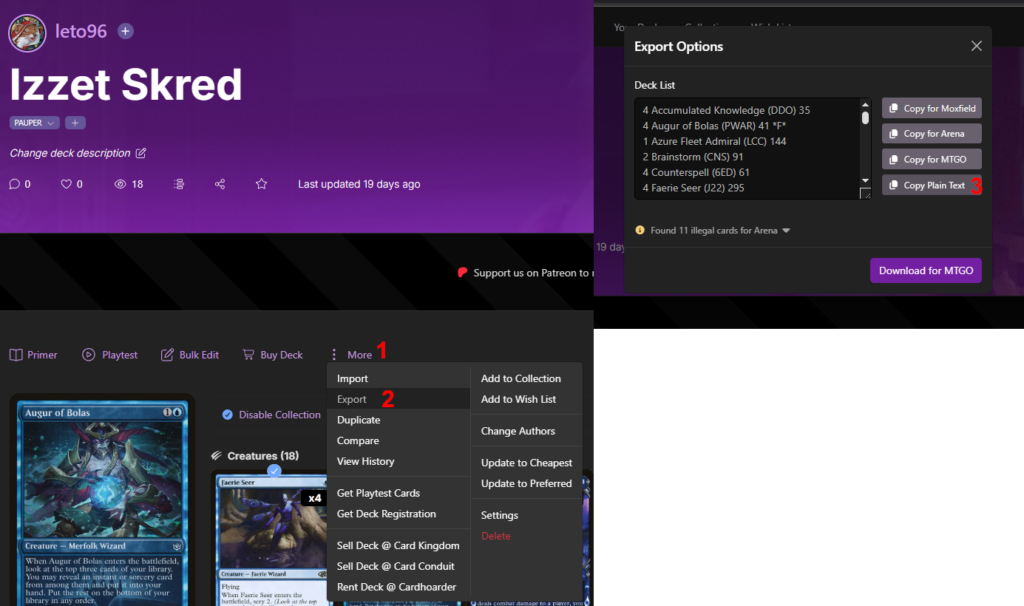Select Export from the More menu
The height and width of the screenshot is (606, 1024).
pos(352,399)
